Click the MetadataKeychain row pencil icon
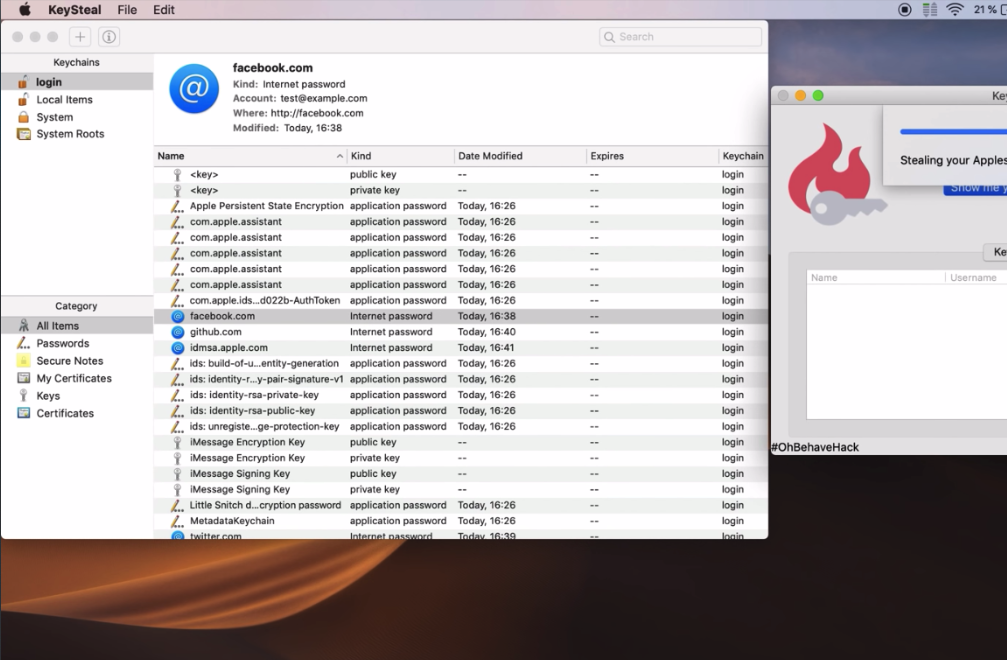Viewport: 1007px width, 660px height. click(177, 521)
